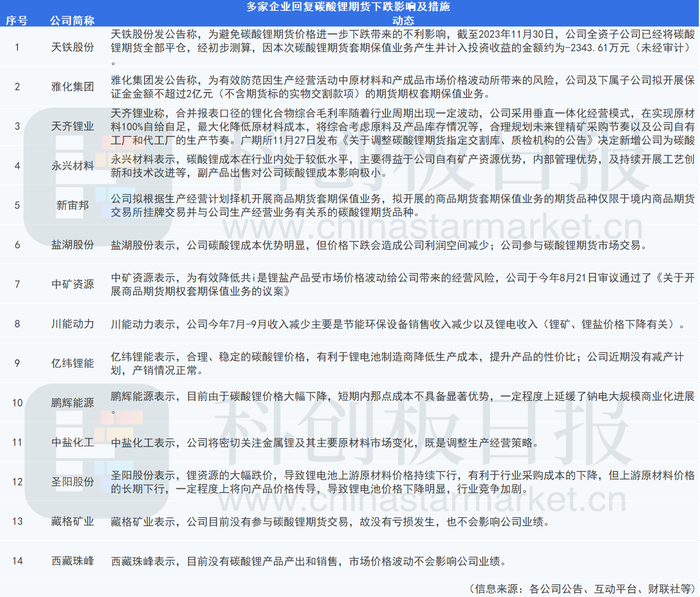Click the 雅化集团发公告称 description text

click(403, 87)
